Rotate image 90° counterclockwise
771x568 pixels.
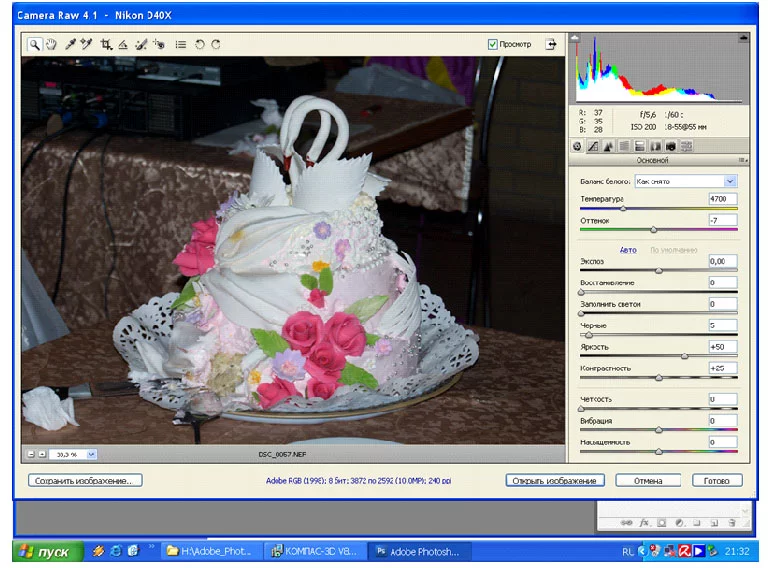pos(199,45)
